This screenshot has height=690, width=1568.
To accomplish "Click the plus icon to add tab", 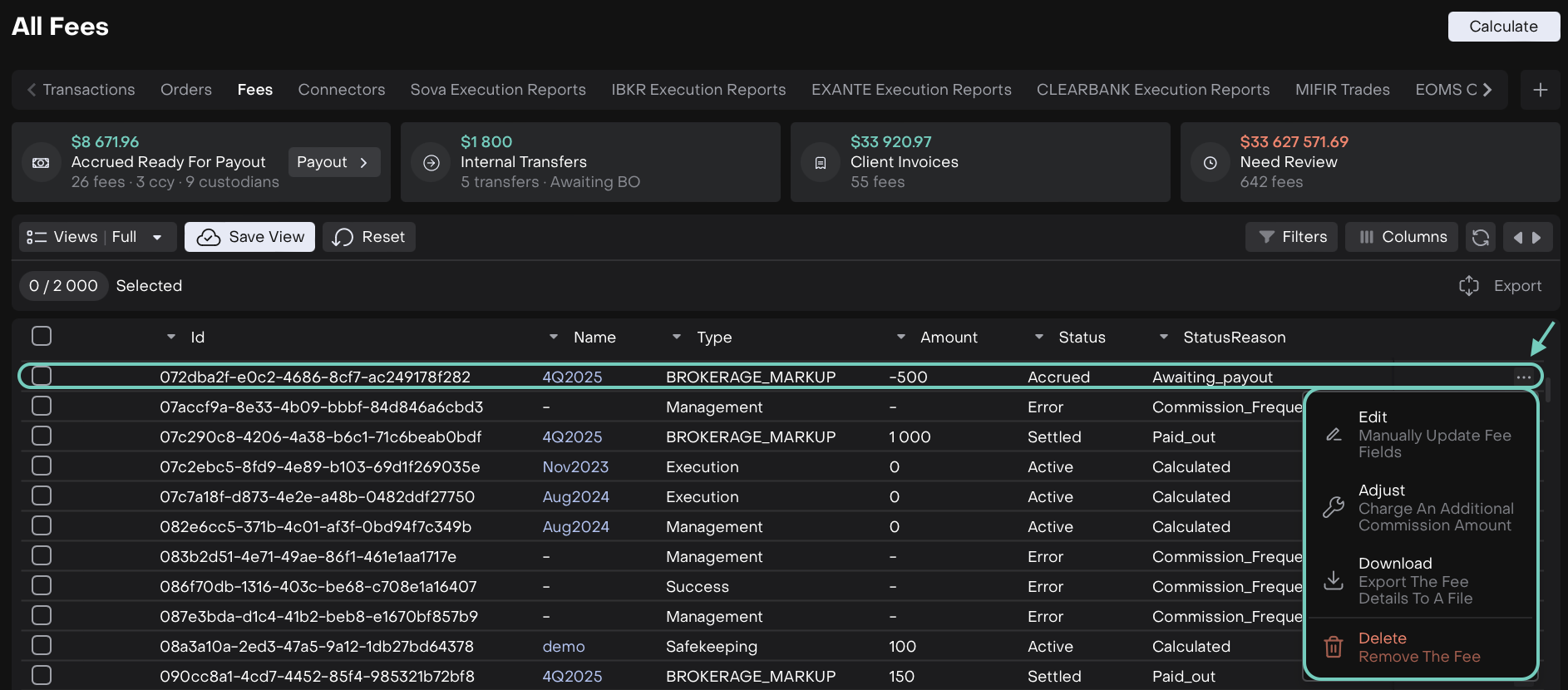I will click(1540, 90).
